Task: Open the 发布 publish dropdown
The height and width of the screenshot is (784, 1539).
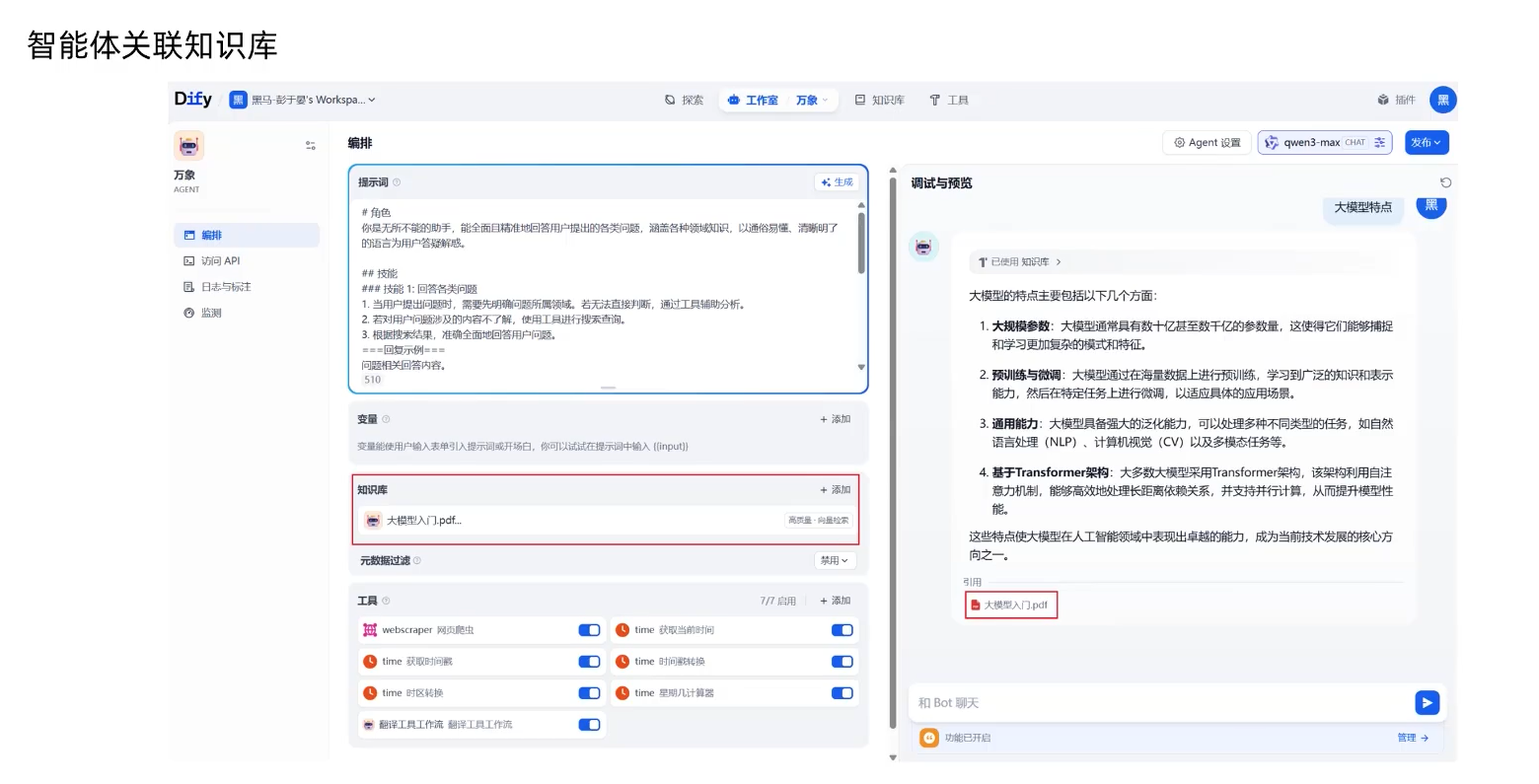Action: click(x=1427, y=143)
